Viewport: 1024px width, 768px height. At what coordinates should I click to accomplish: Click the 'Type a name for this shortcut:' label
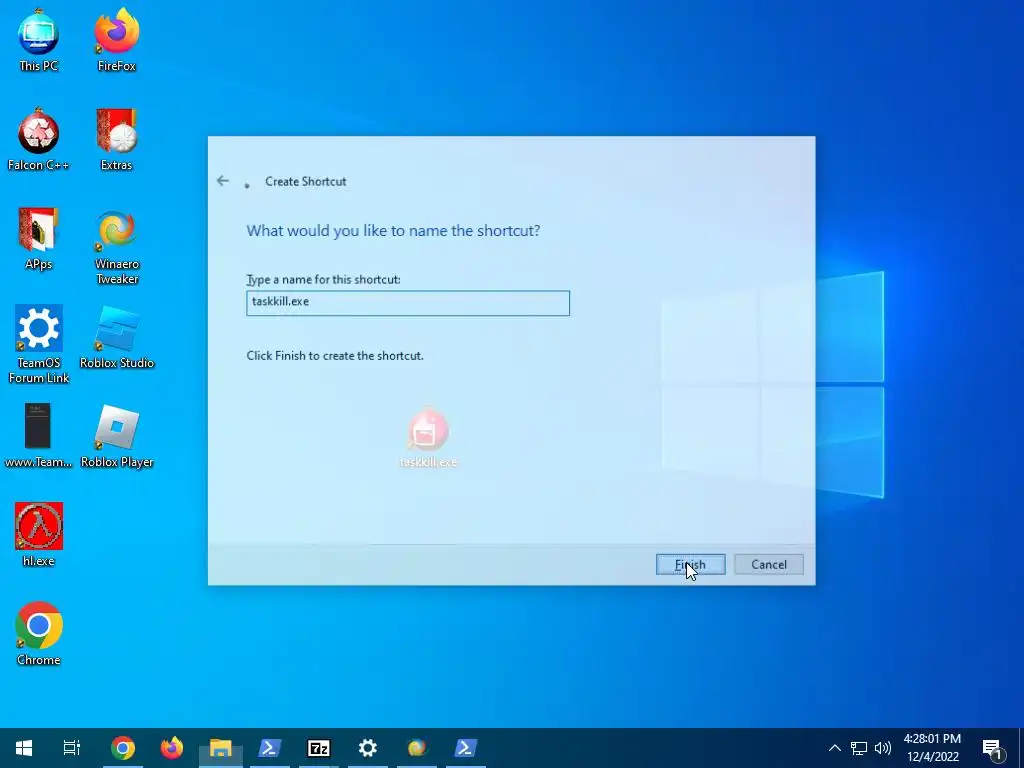tap(323, 280)
